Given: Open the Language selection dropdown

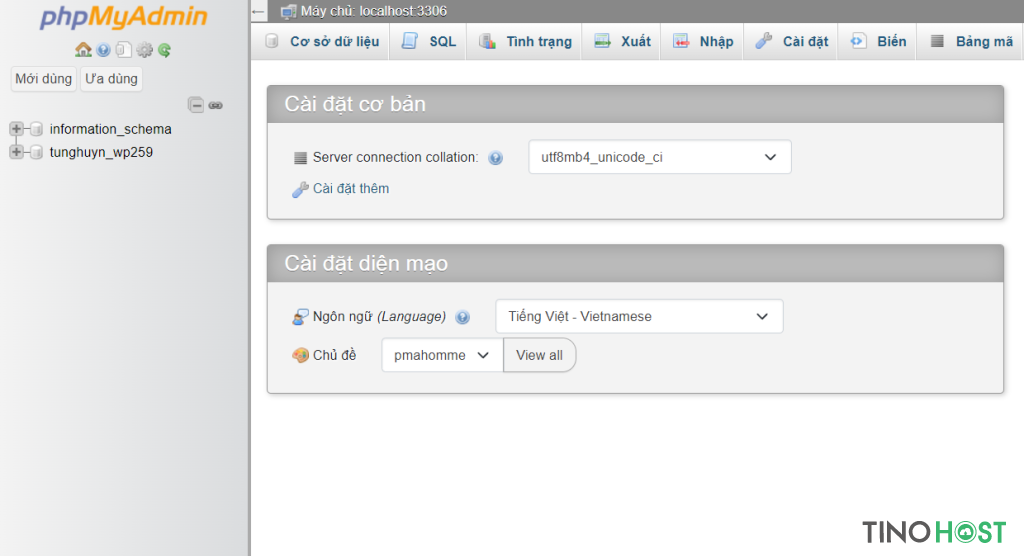Looking at the screenshot, I should (x=639, y=316).
